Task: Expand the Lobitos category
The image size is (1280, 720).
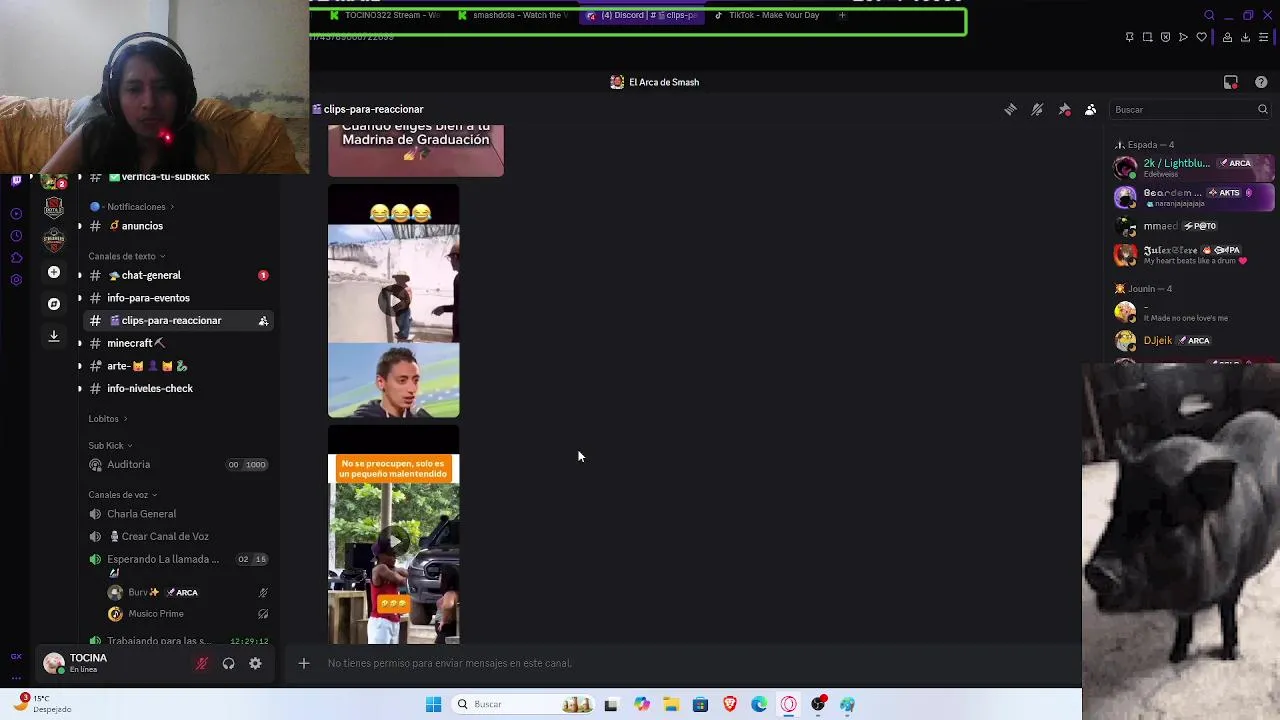Action: pos(107,419)
